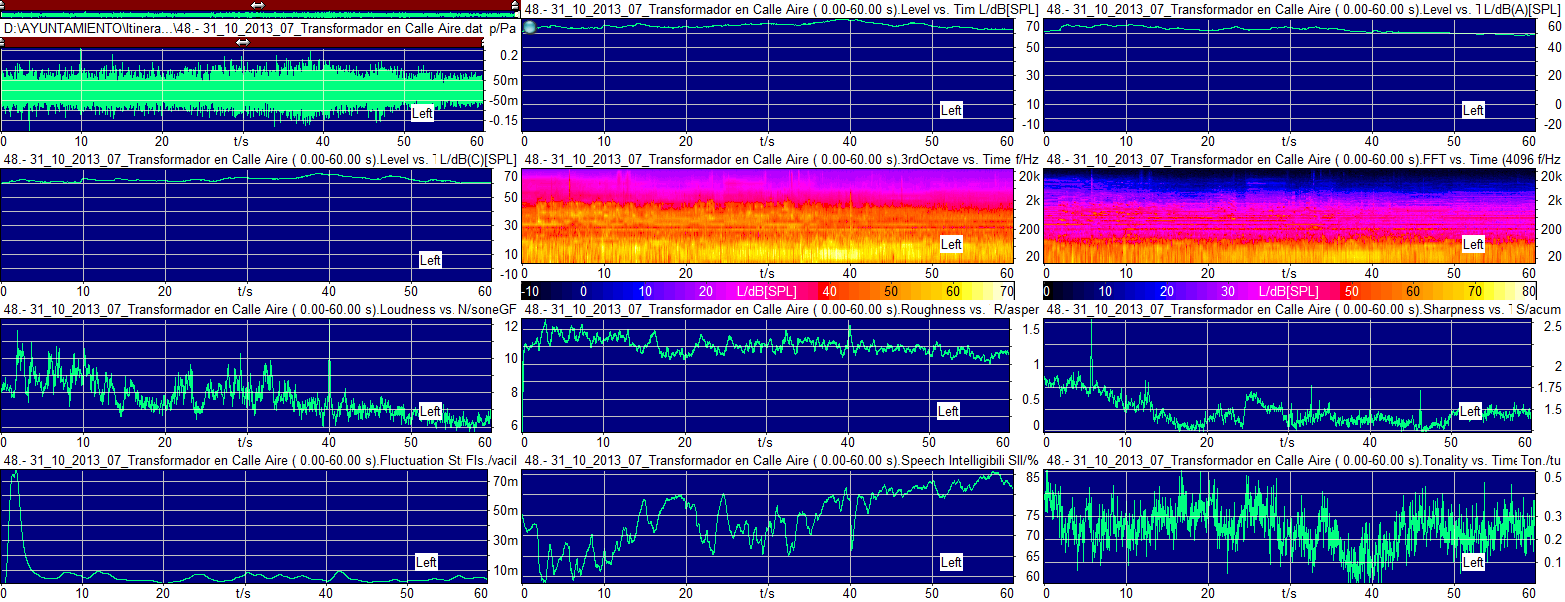Click the double-arrow handle on the top overview bar
1565x602 pixels.
coord(257,5)
